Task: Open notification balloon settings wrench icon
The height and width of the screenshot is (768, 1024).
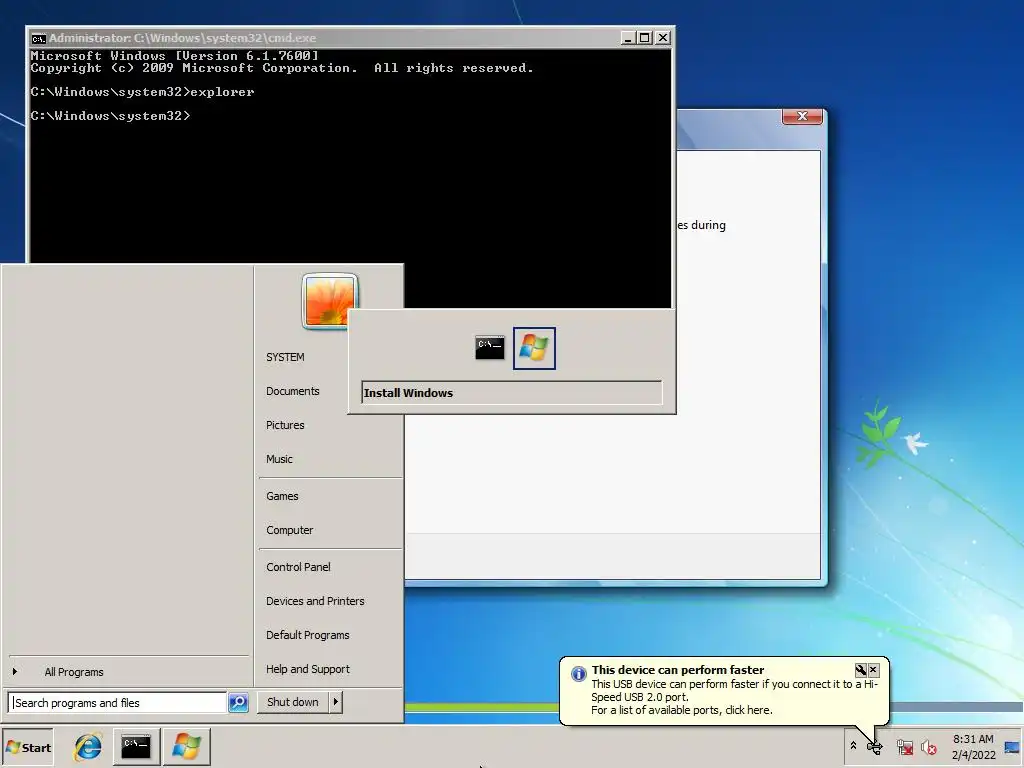Action: 861,669
